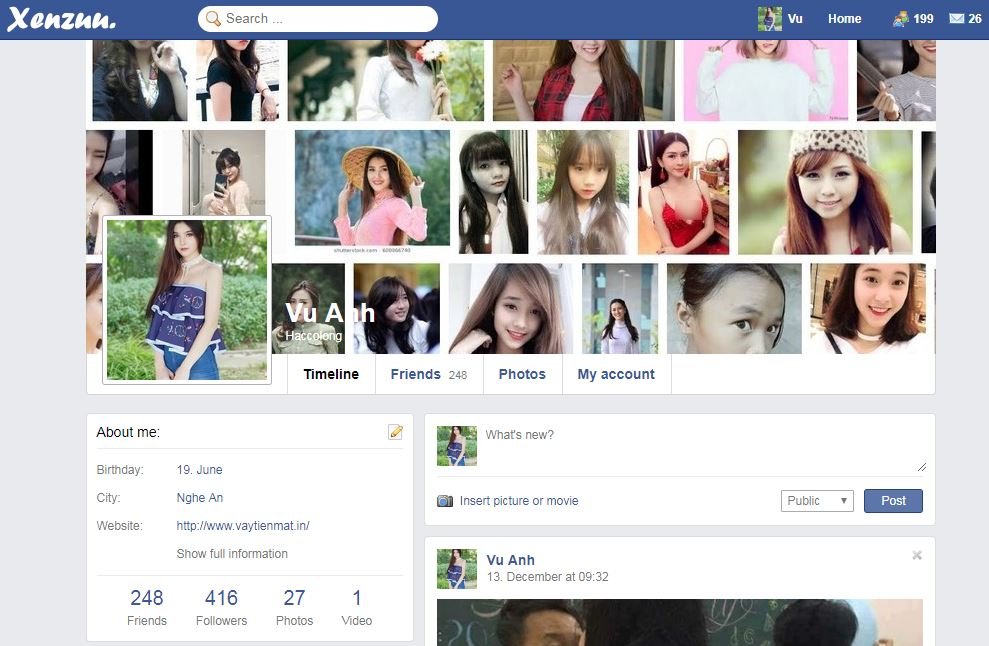989x646 pixels.
Task: Focus the Search input field
Action: click(x=318, y=19)
